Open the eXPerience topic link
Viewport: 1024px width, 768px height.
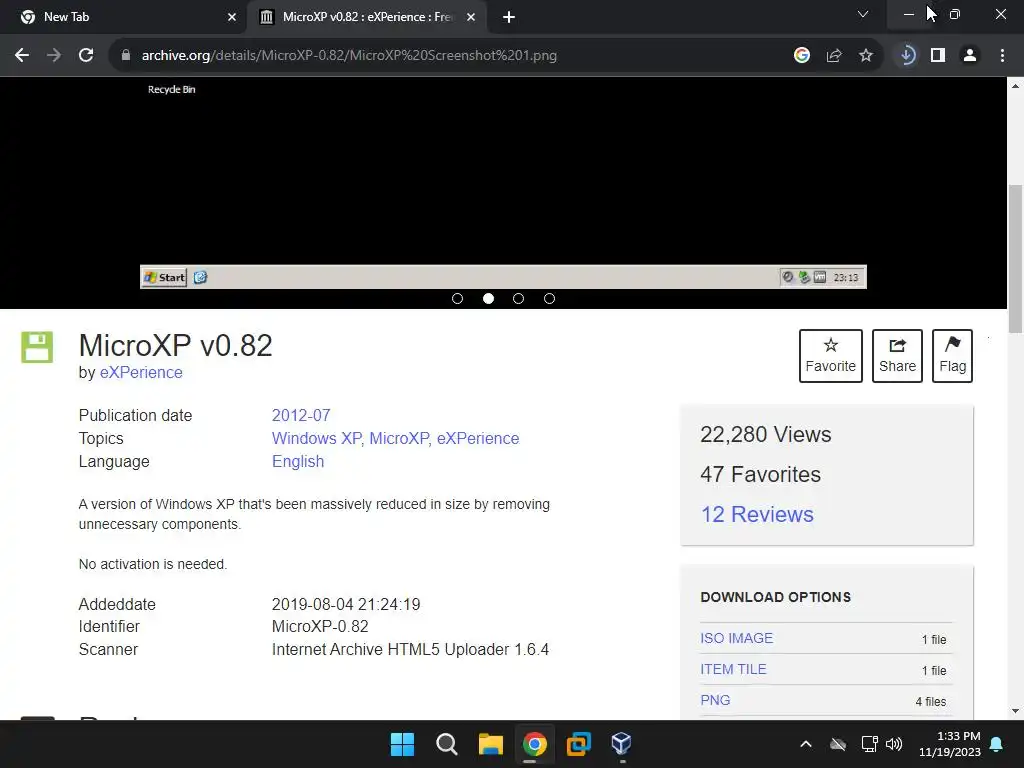point(478,438)
